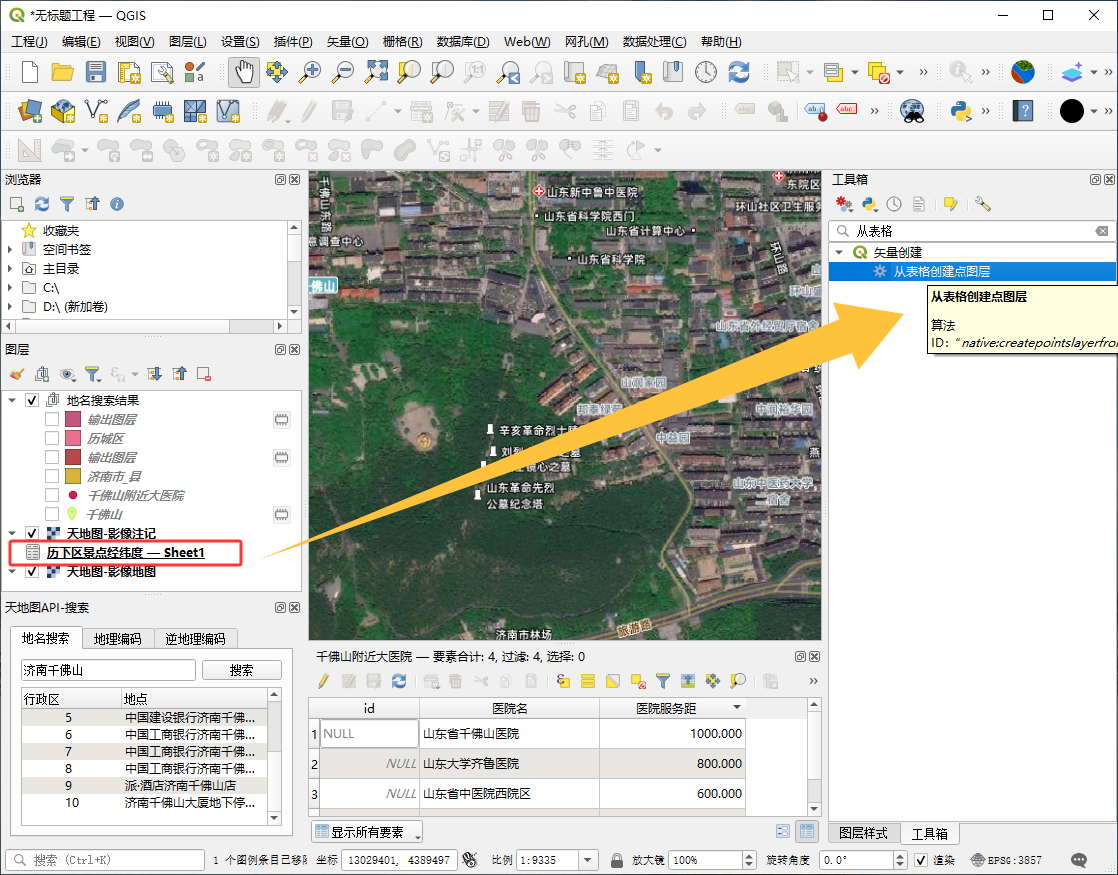Click the black color circle in toolbar
This screenshot has width=1118, height=875.
(x=1072, y=111)
